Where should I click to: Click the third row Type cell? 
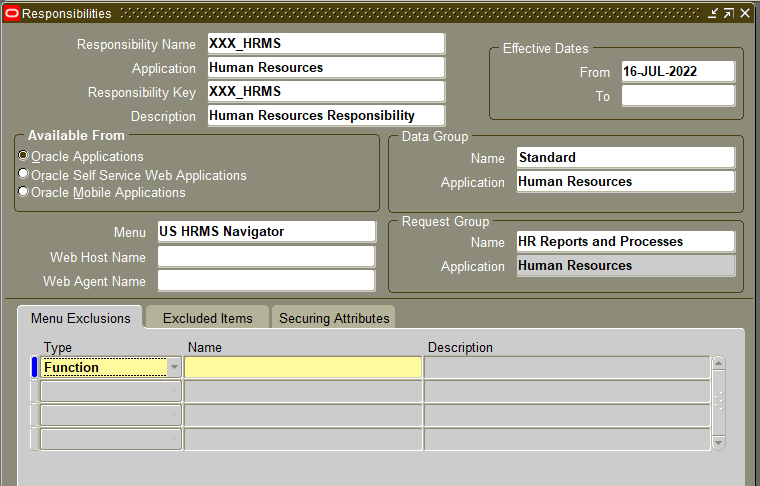click(111, 415)
